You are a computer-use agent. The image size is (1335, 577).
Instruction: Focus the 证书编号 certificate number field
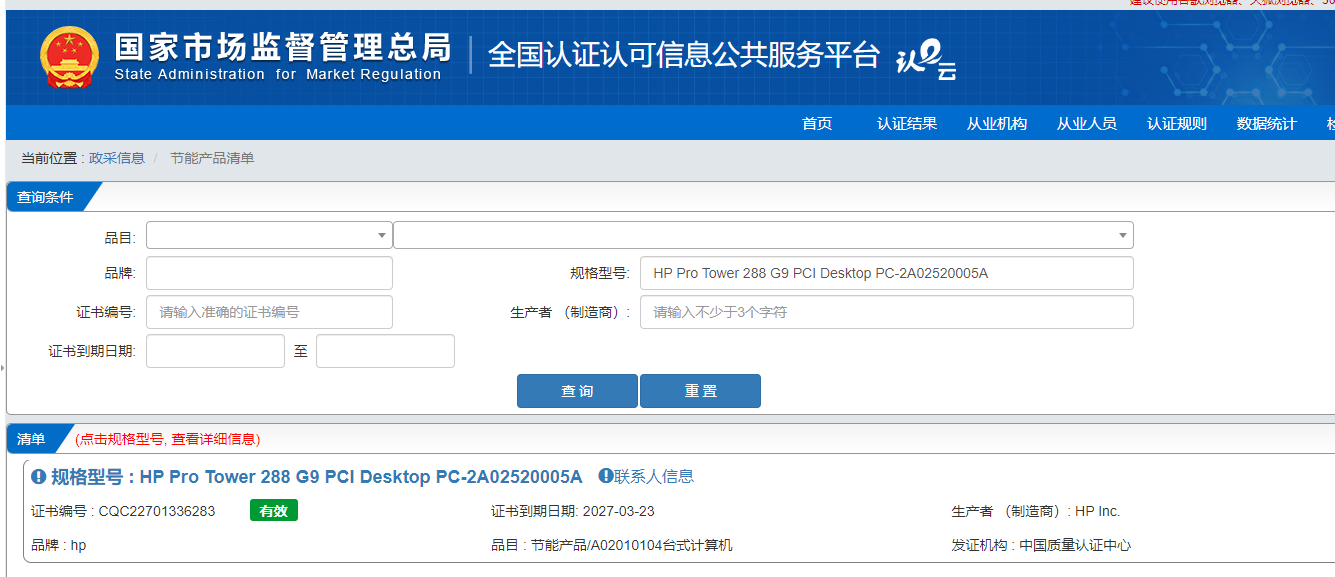(x=269, y=312)
